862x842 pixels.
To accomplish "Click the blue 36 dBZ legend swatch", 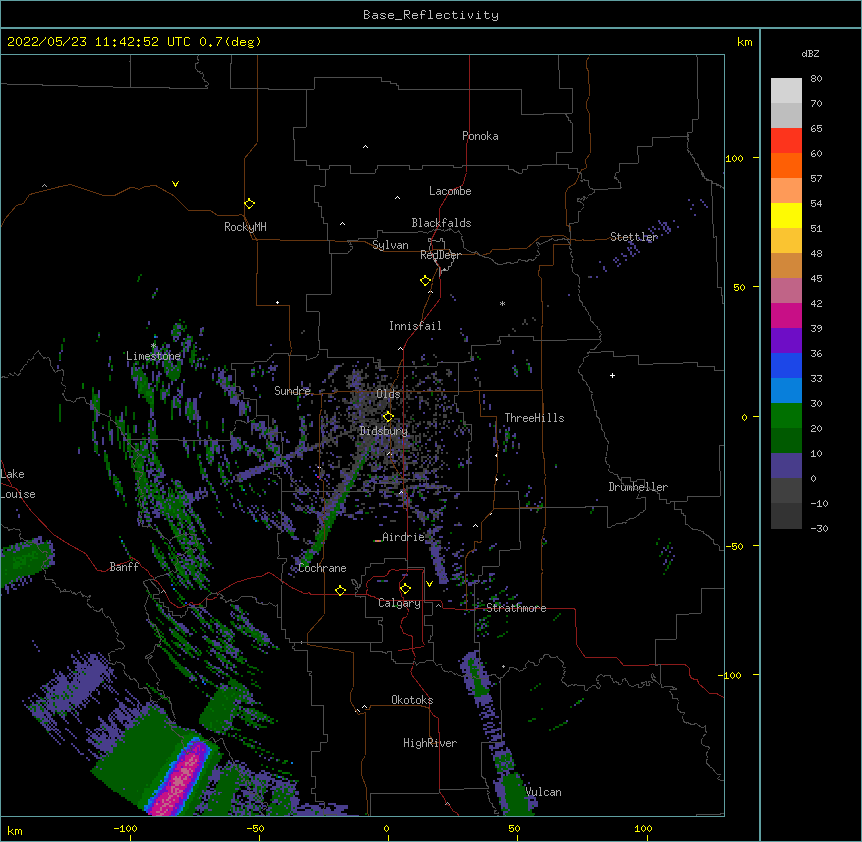I will 786,365.
